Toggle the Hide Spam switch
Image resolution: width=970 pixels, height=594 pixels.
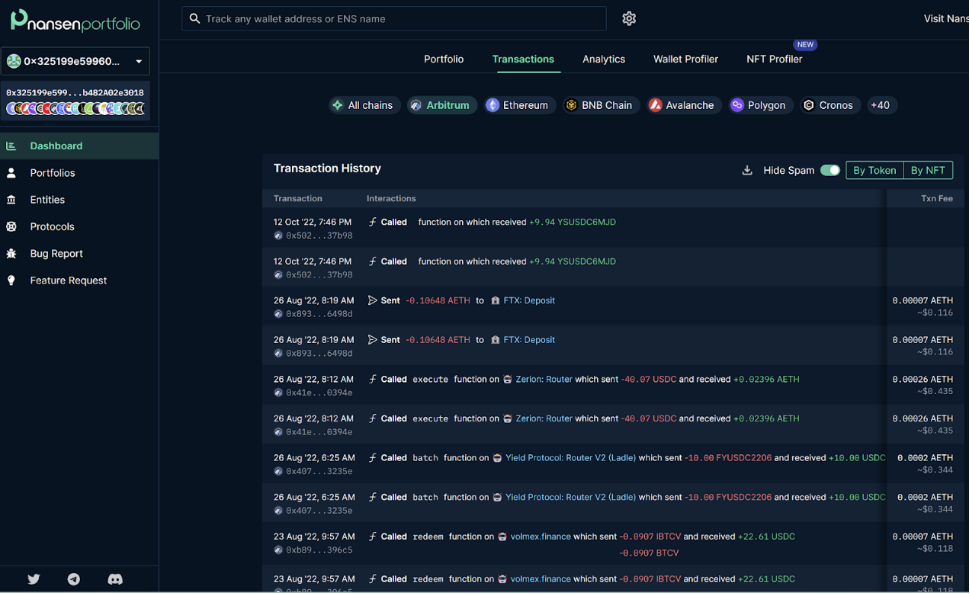coord(830,170)
